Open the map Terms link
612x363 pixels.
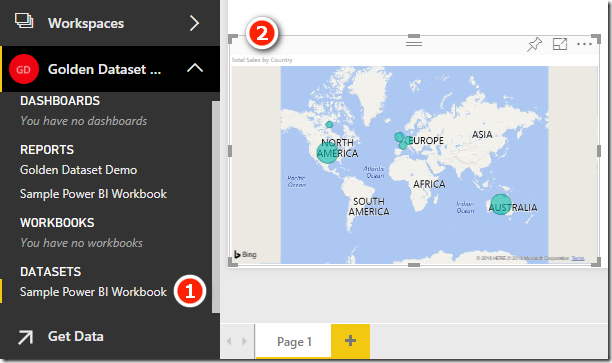pos(578,258)
